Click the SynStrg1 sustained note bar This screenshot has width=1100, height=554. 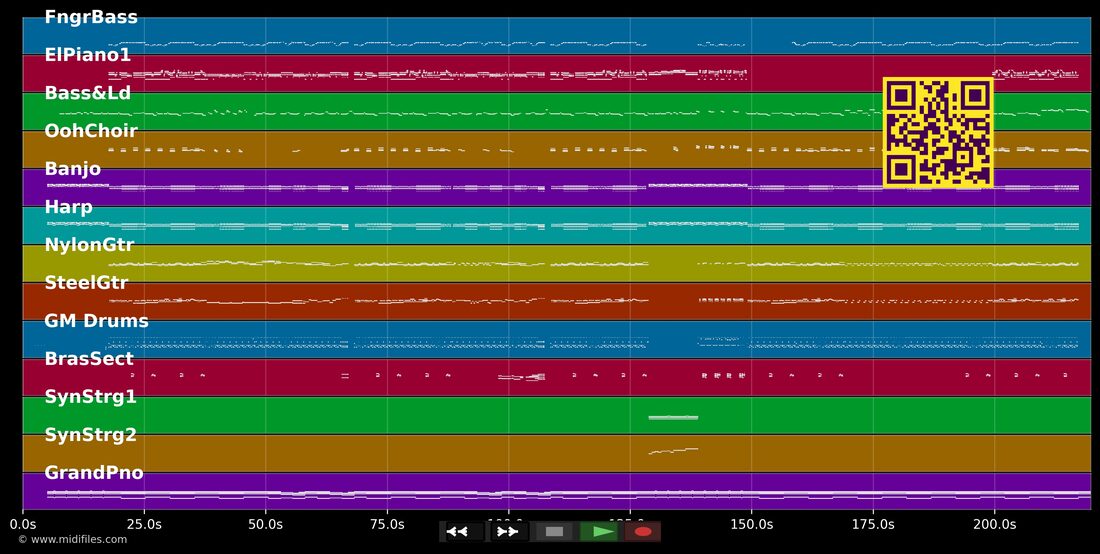click(673, 417)
